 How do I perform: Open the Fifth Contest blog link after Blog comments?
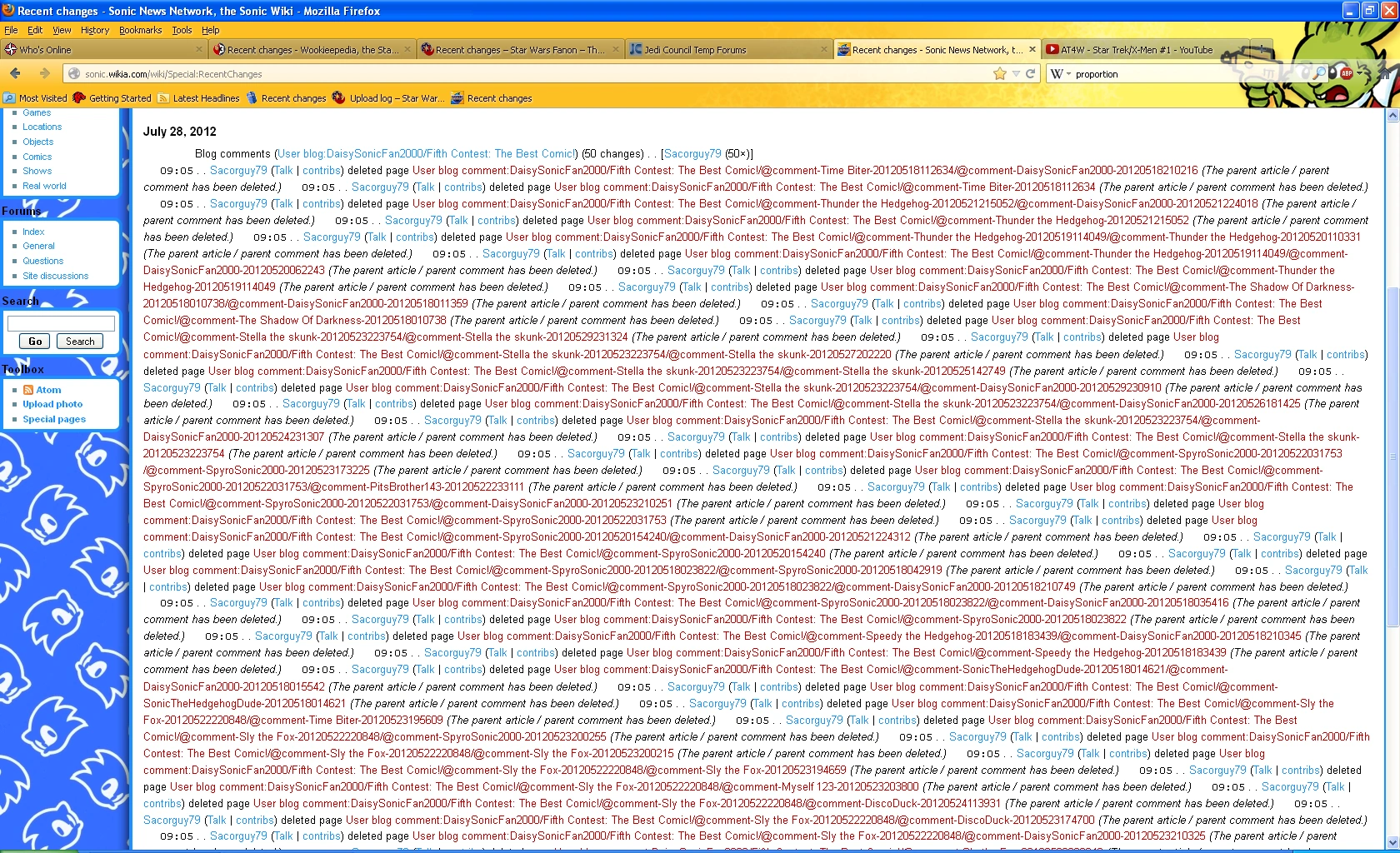(426, 153)
